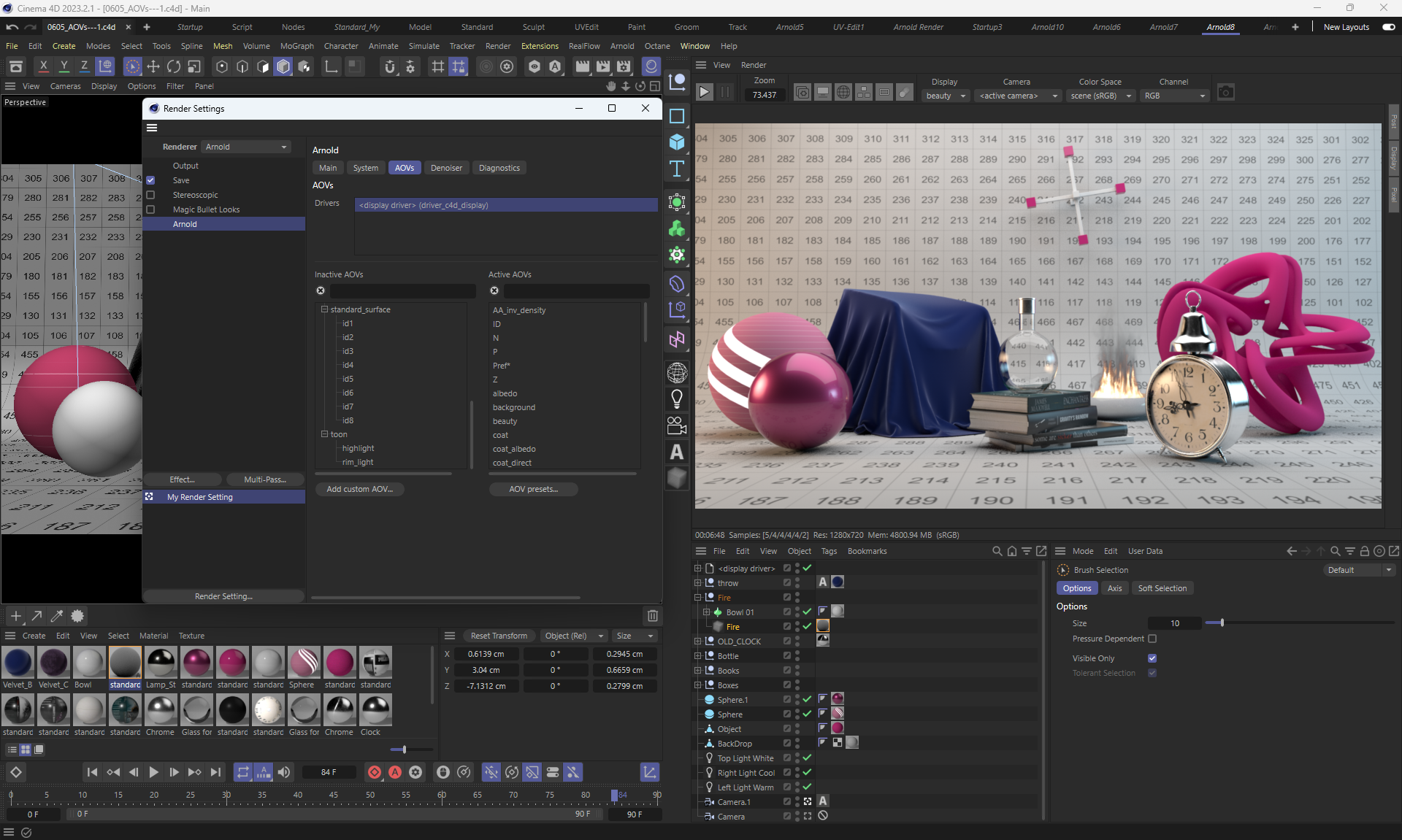Start the IPR render play button
Image resolution: width=1402 pixels, height=840 pixels.
click(x=704, y=92)
